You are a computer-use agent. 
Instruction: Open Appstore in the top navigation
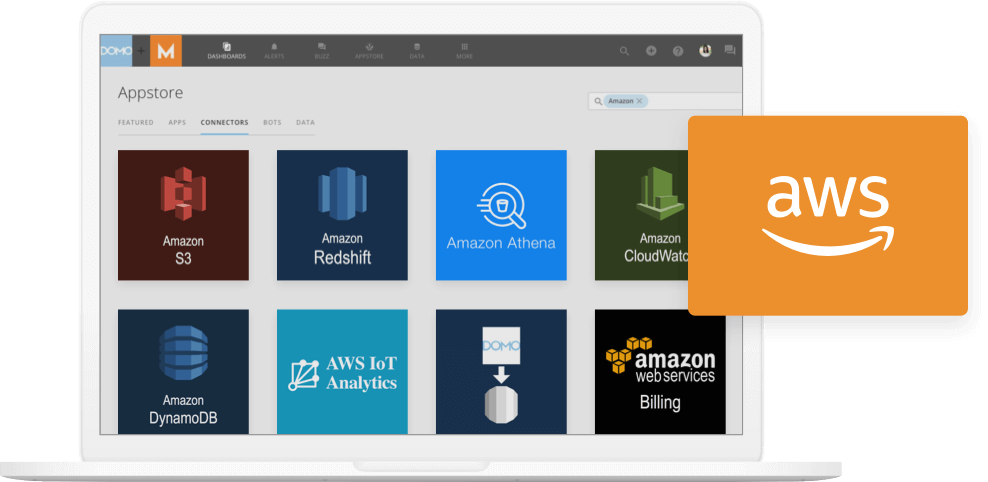(369, 51)
